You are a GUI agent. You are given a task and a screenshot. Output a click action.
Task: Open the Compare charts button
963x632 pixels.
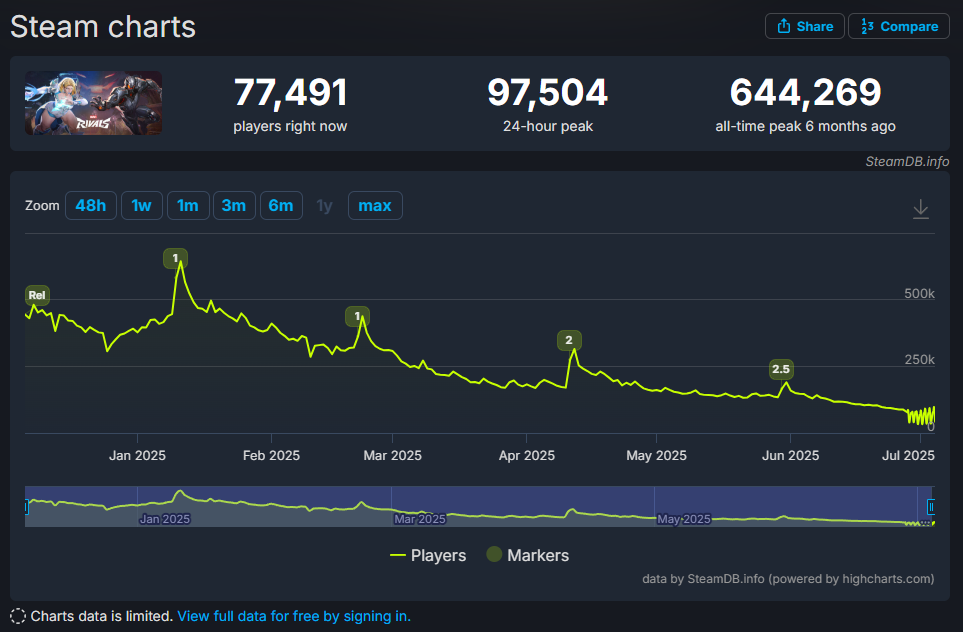(x=899, y=26)
